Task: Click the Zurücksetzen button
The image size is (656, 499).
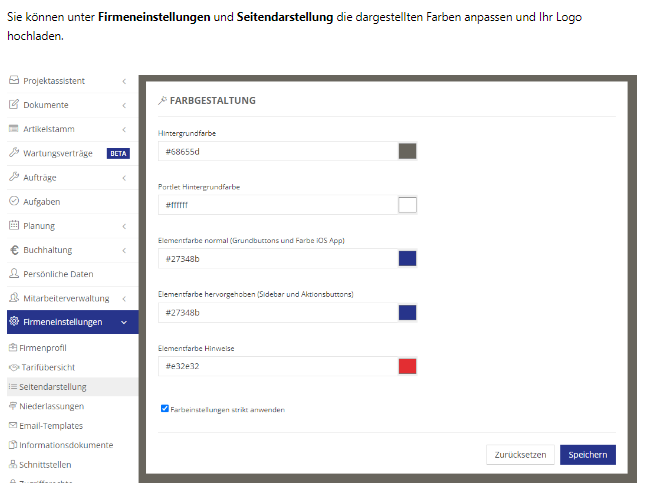Action: [520, 454]
